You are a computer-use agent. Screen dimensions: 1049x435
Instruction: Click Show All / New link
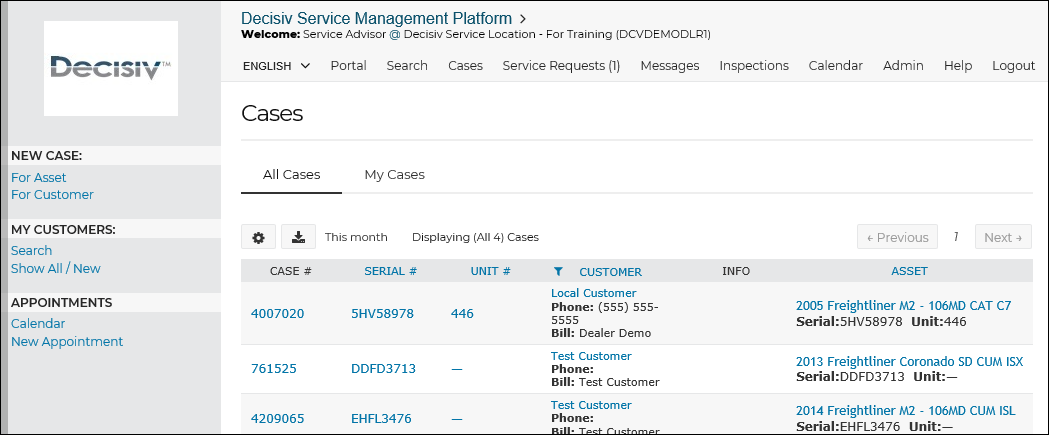click(56, 268)
